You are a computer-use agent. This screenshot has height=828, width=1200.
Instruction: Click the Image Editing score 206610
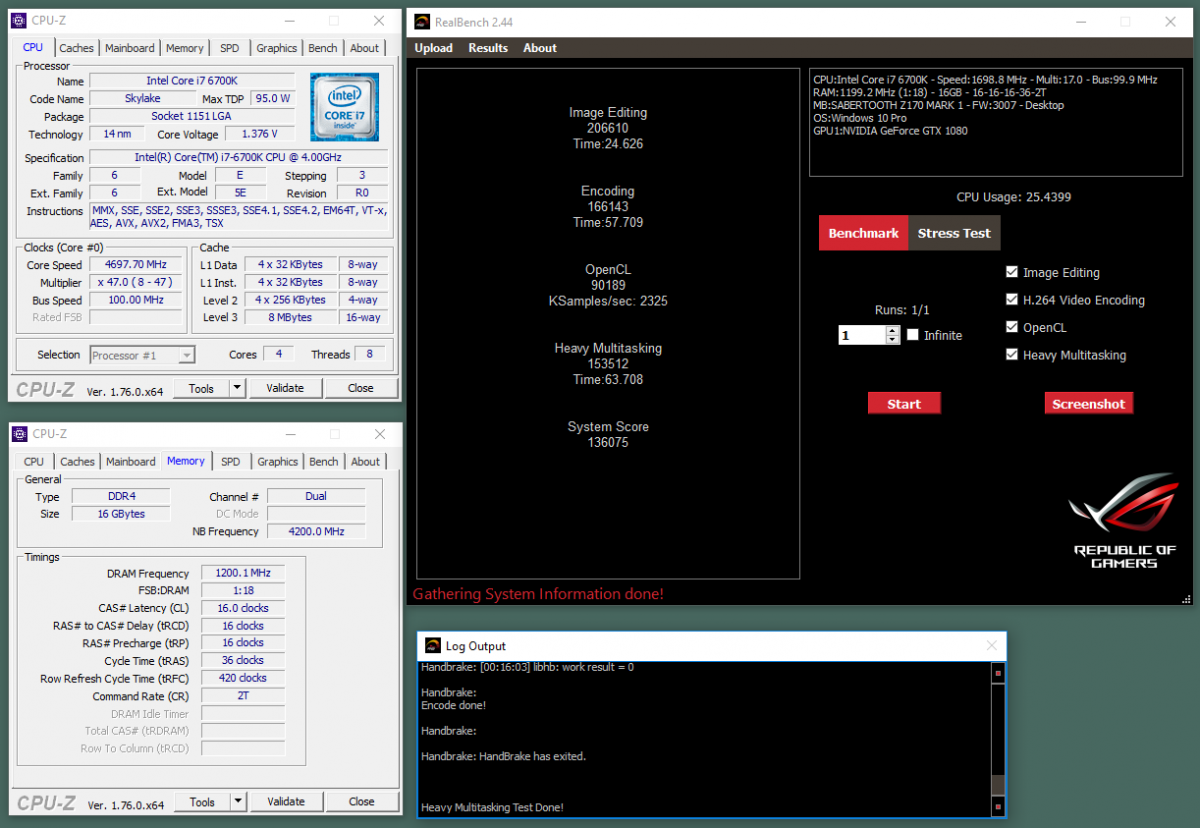coord(608,128)
